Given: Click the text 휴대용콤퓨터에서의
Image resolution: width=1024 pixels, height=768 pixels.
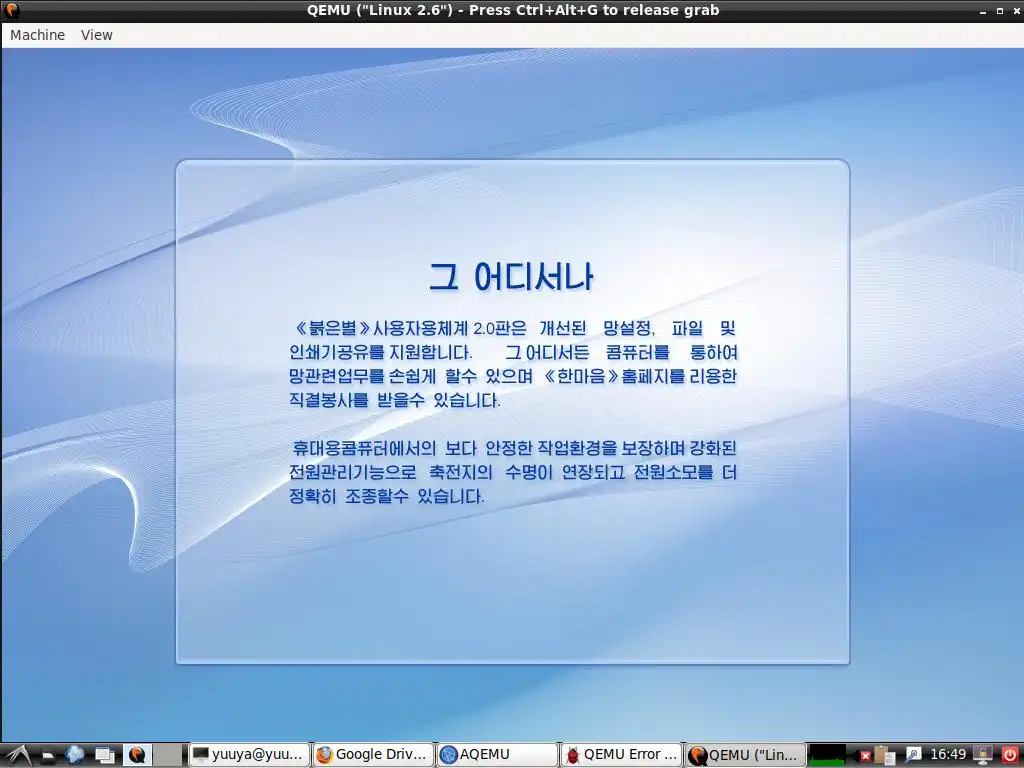Looking at the screenshot, I should click(364, 449).
